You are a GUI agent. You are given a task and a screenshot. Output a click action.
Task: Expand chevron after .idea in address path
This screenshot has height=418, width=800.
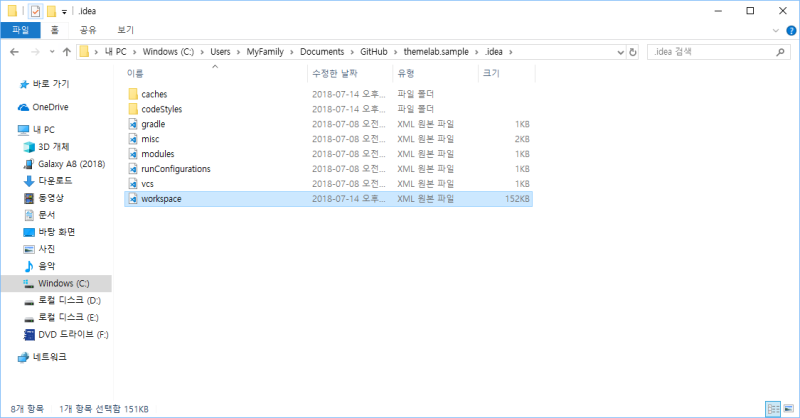pos(510,52)
